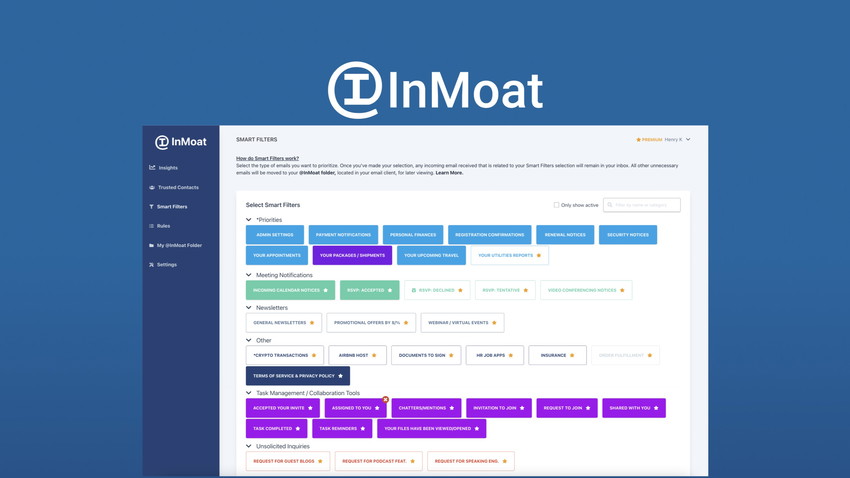Click the SMART FILTERS page title
Image resolution: width=850 pixels, height=478 pixels.
256,140
